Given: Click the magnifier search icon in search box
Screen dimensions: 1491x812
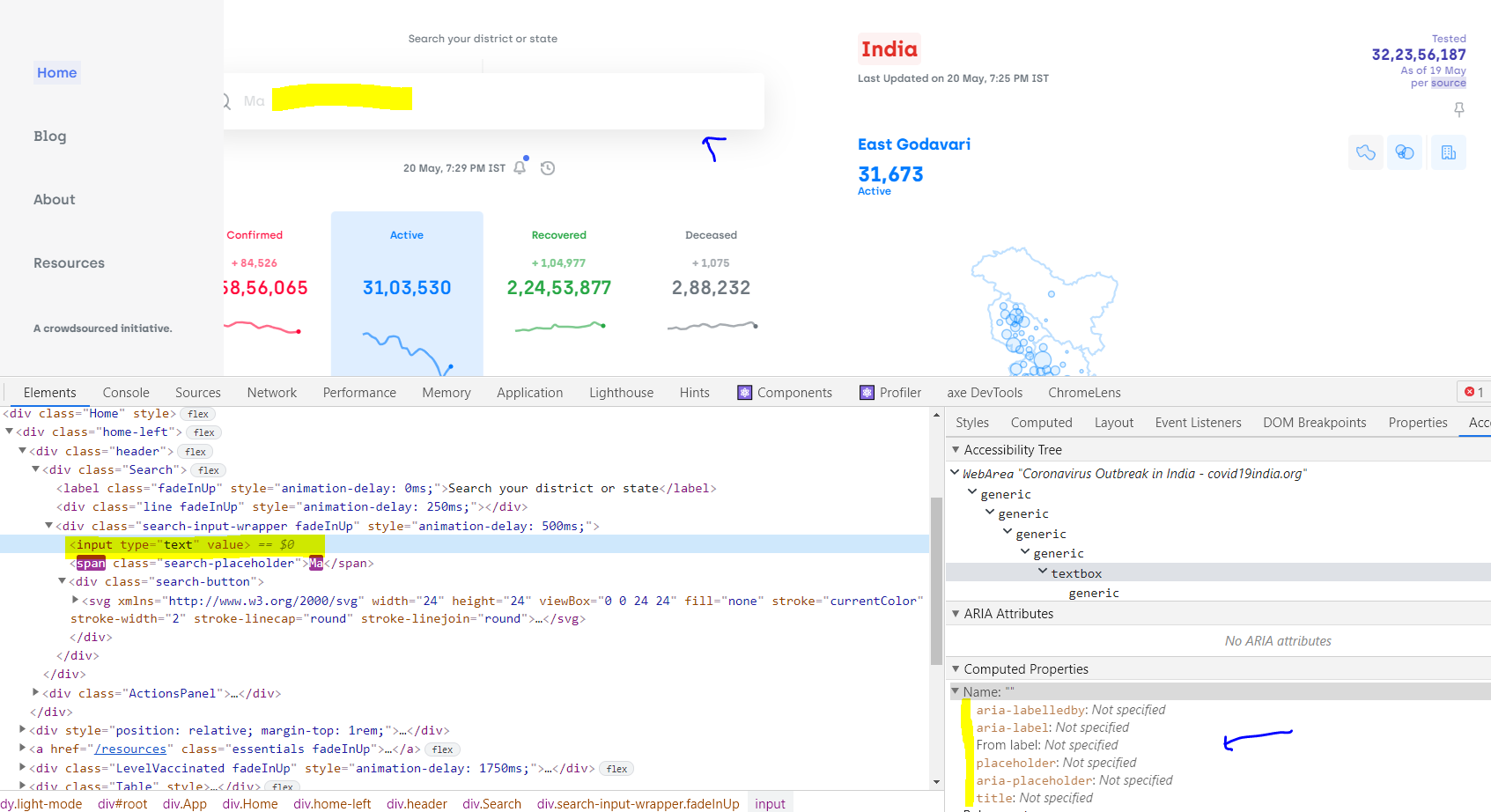Looking at the screenshot, I should click(x=225, y=101).
